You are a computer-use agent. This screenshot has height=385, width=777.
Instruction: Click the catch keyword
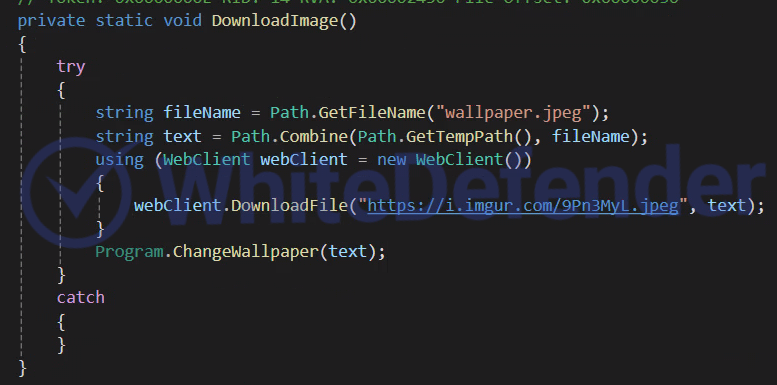pyautogui.click(x=81, y=297)
